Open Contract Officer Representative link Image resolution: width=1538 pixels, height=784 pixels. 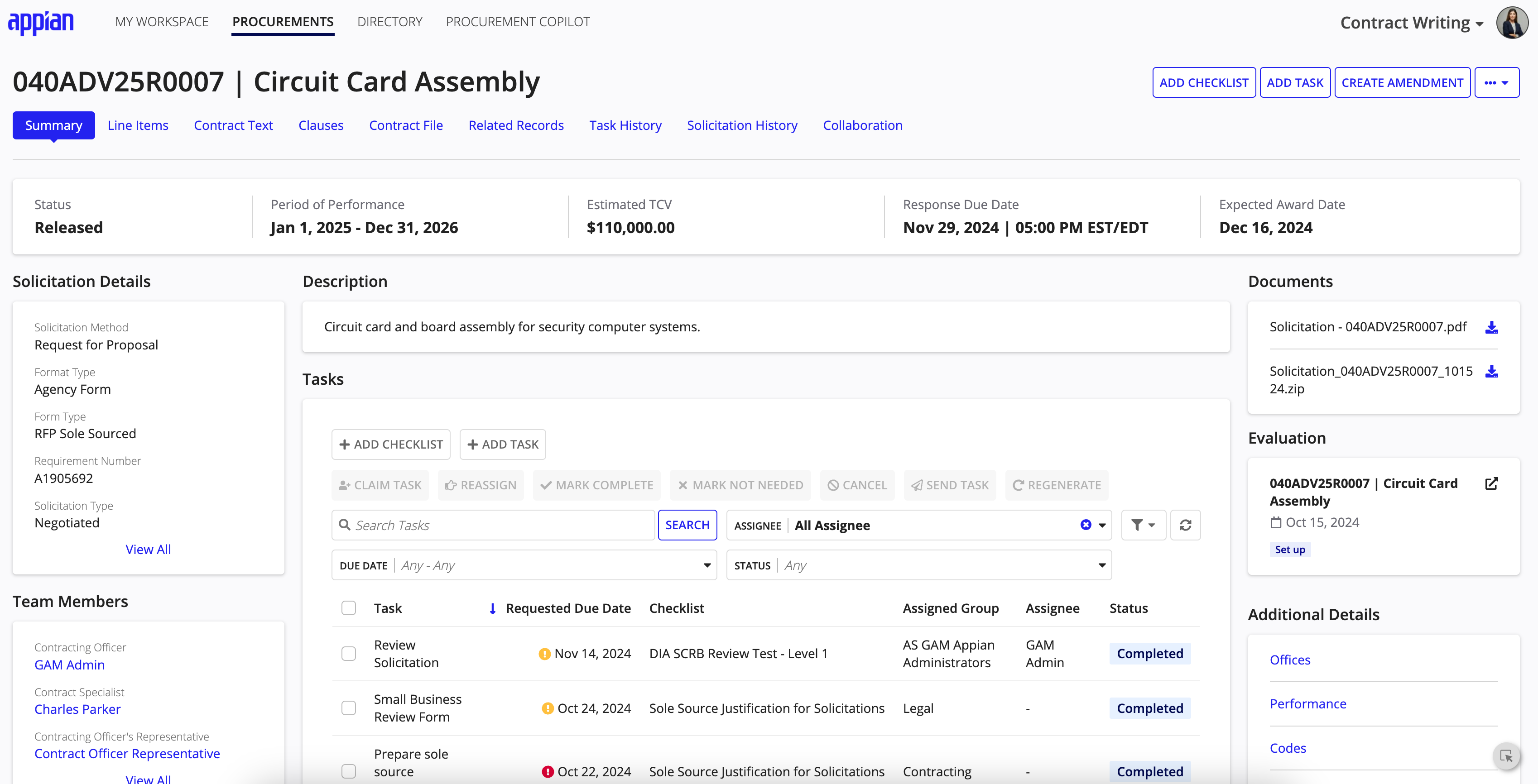pyautogui.click(x=127, y=754)
